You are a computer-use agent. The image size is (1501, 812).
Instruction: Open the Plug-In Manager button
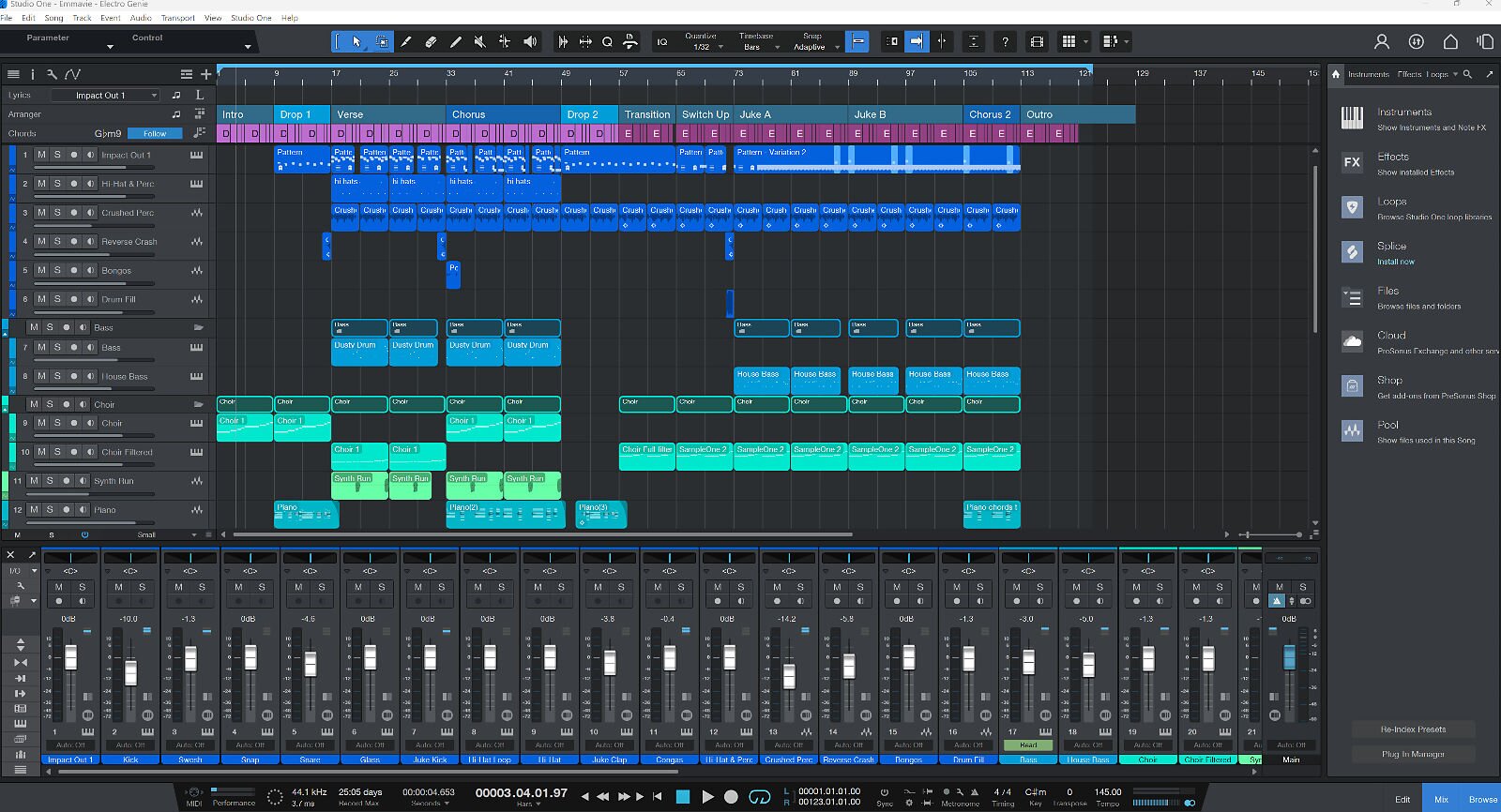coord(1413,754)
